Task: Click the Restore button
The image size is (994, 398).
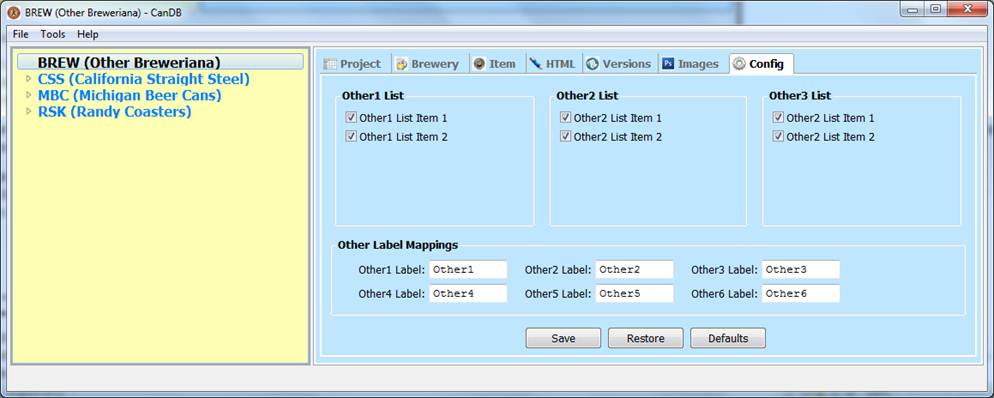Action: click(x=645, y=338)
